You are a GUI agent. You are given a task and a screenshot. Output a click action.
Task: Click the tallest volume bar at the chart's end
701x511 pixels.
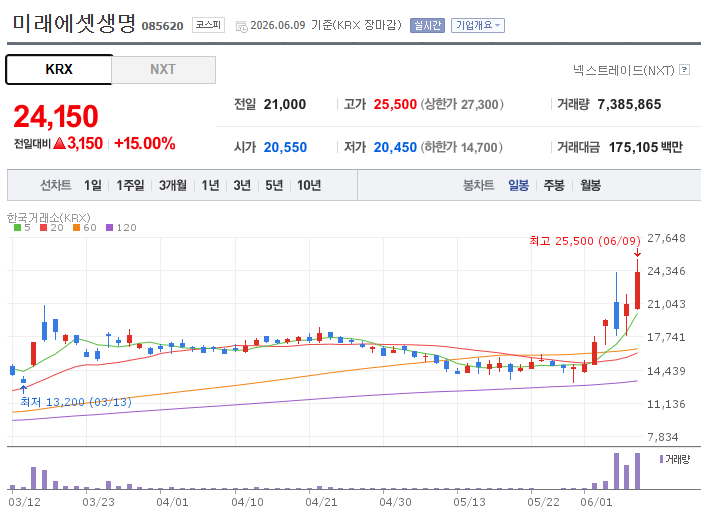click(x=638, y=471)
